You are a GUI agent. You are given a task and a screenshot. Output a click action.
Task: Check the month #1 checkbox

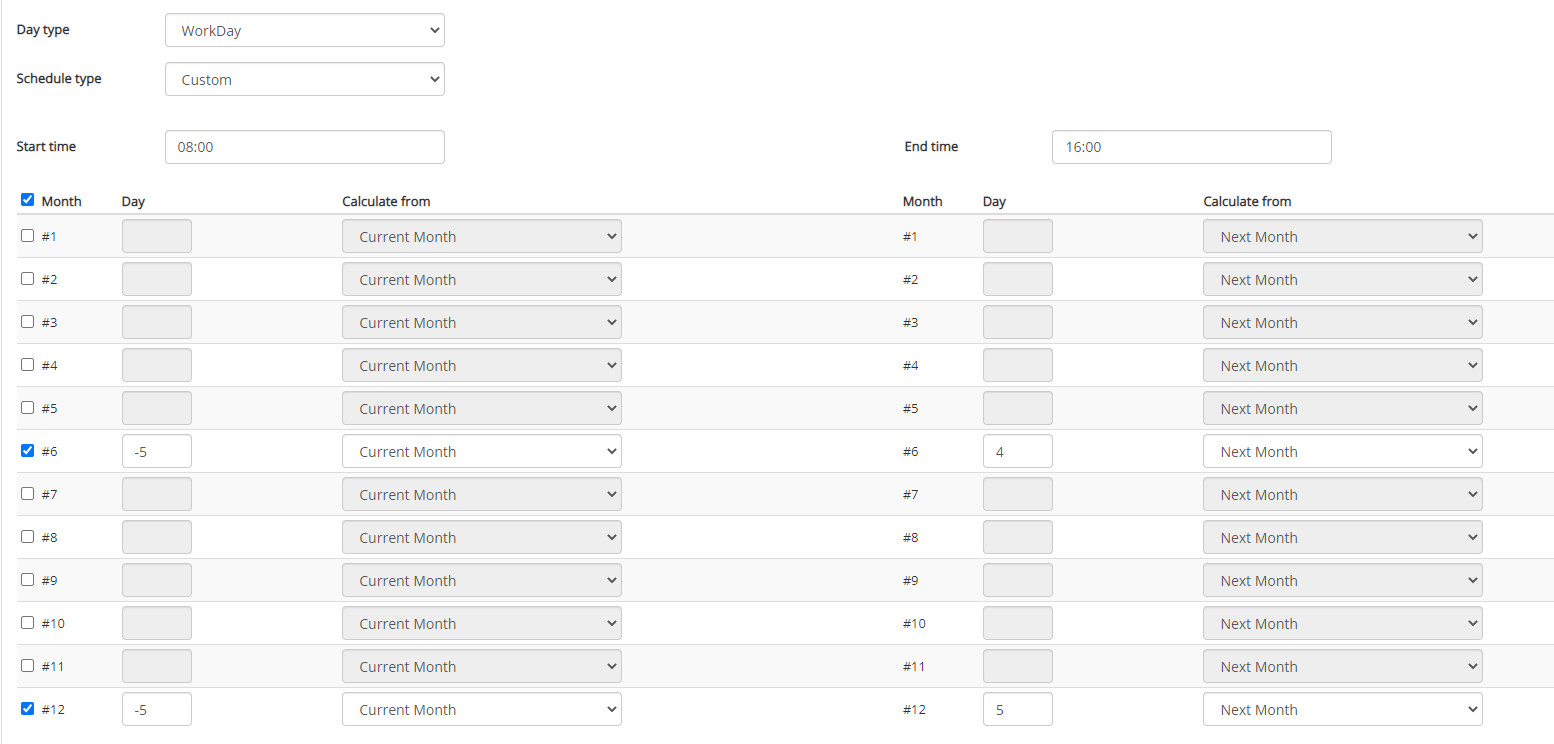click(27, 236)
